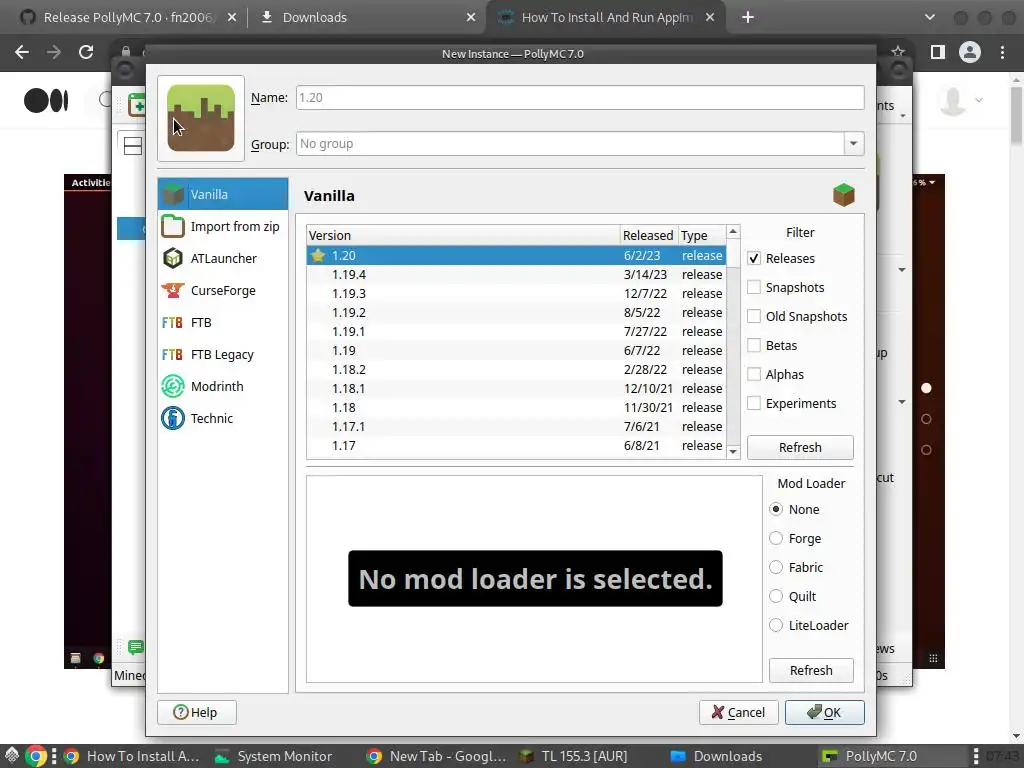1024x768 pixels.
Task: Switch to How To Install And Run tab
Action: coord(606,18)
